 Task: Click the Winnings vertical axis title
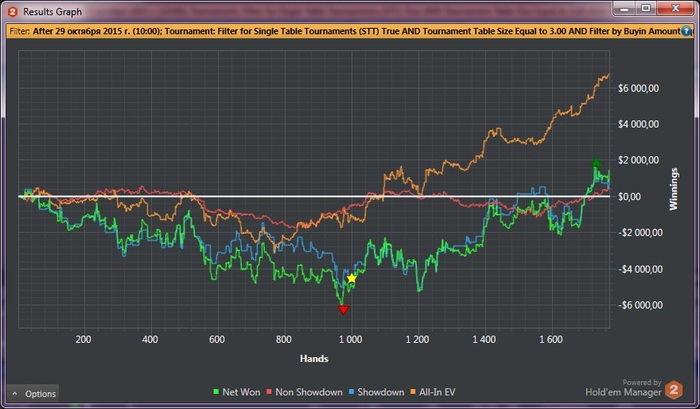point(673,189)
